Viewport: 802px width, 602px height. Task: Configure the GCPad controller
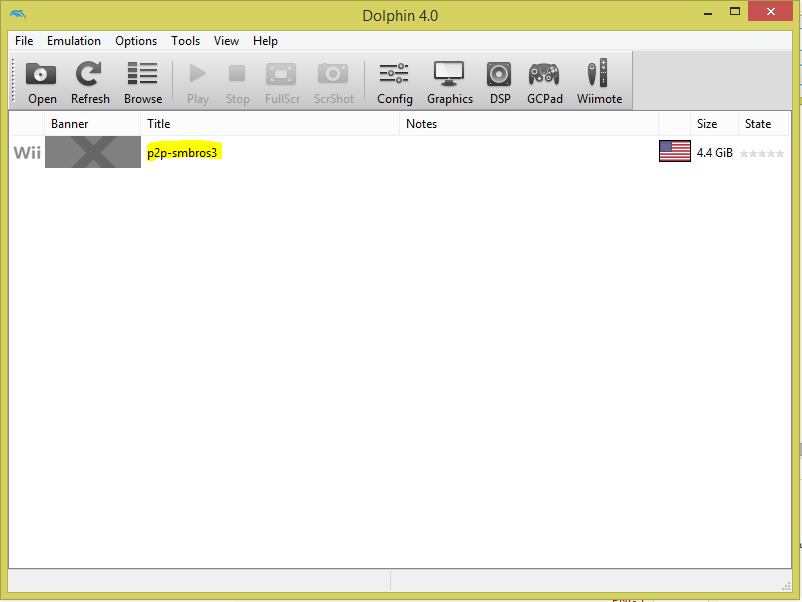tap(544, 82)
